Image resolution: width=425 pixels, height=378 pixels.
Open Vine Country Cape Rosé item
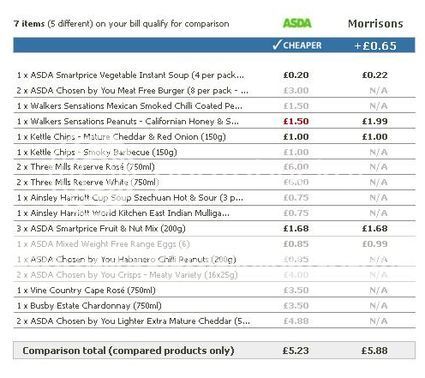[86, 290]
